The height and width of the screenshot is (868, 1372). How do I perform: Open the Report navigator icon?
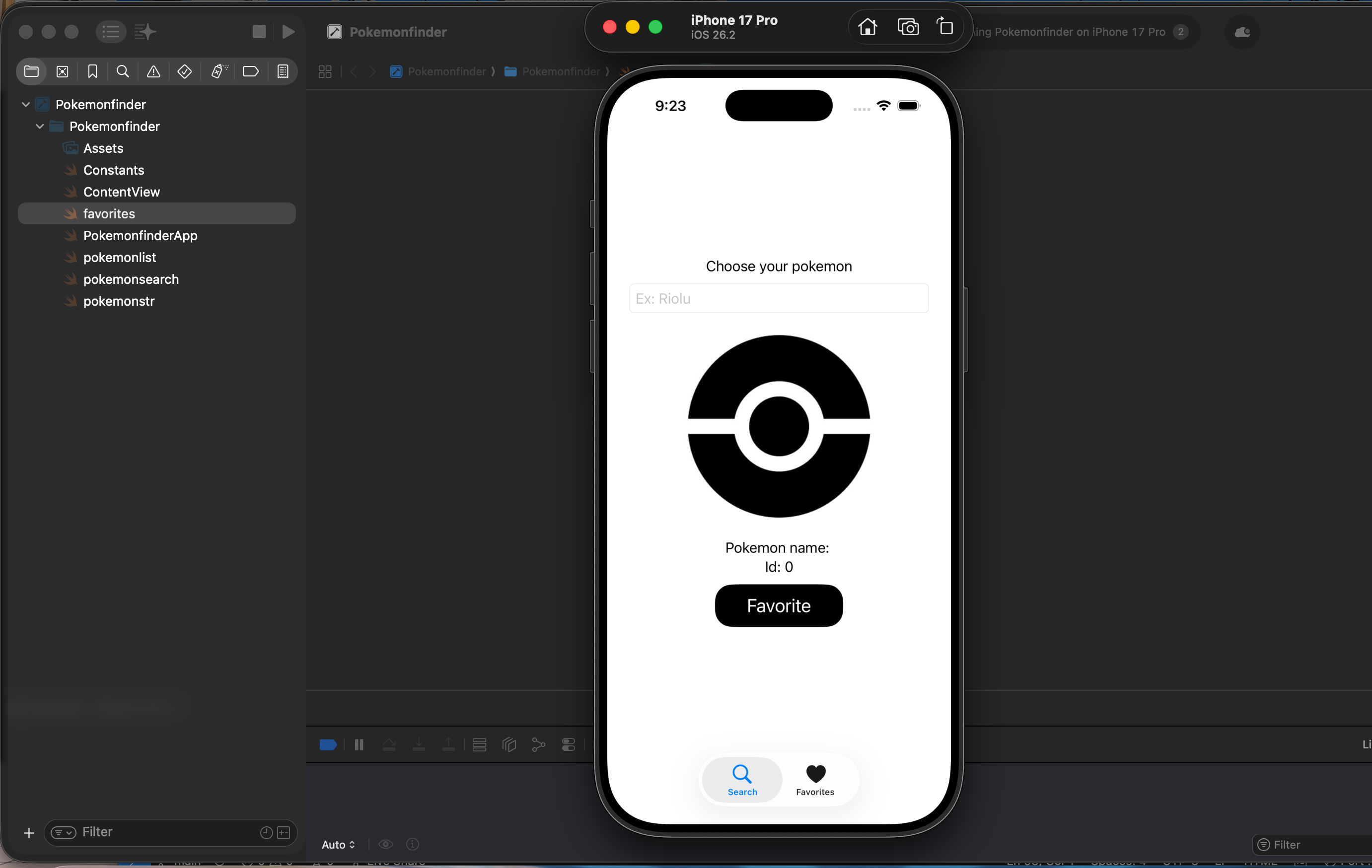point(283,71)
